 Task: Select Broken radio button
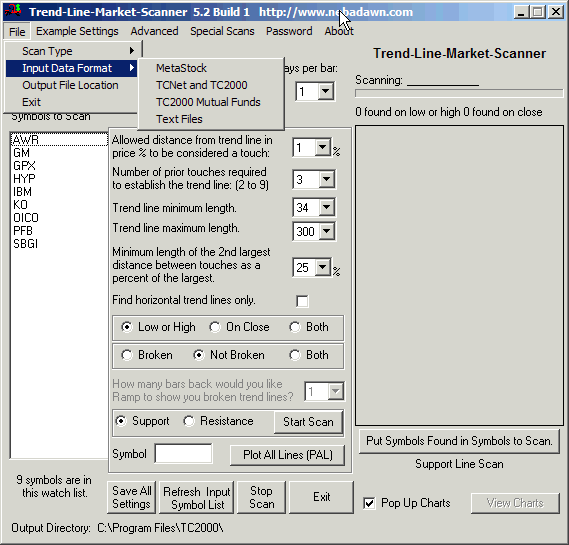click(x=127, y=355)
